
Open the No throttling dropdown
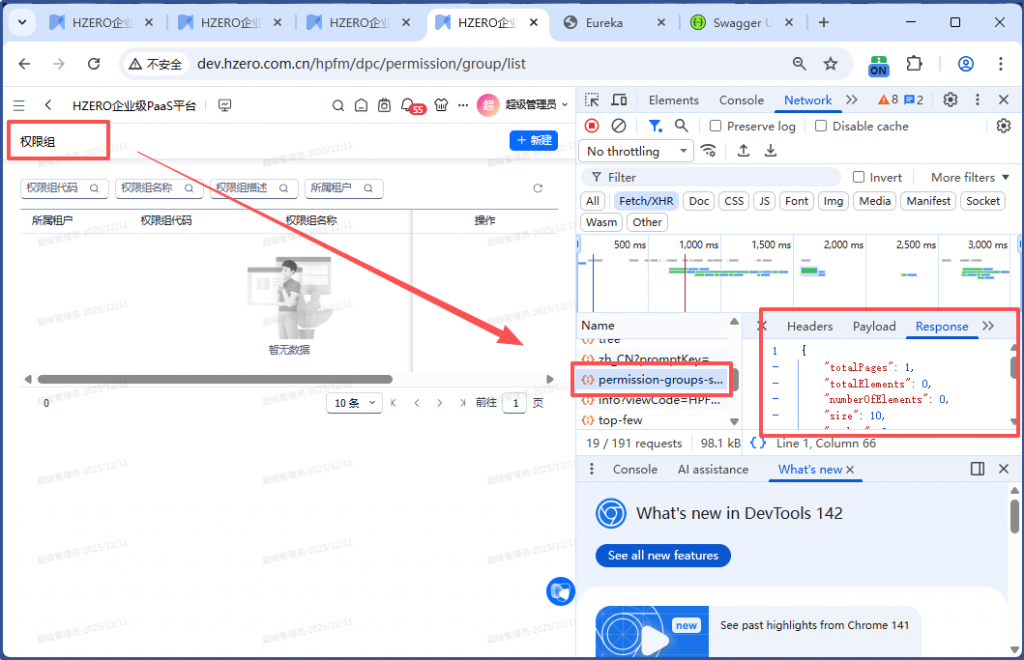pos(637,151)
